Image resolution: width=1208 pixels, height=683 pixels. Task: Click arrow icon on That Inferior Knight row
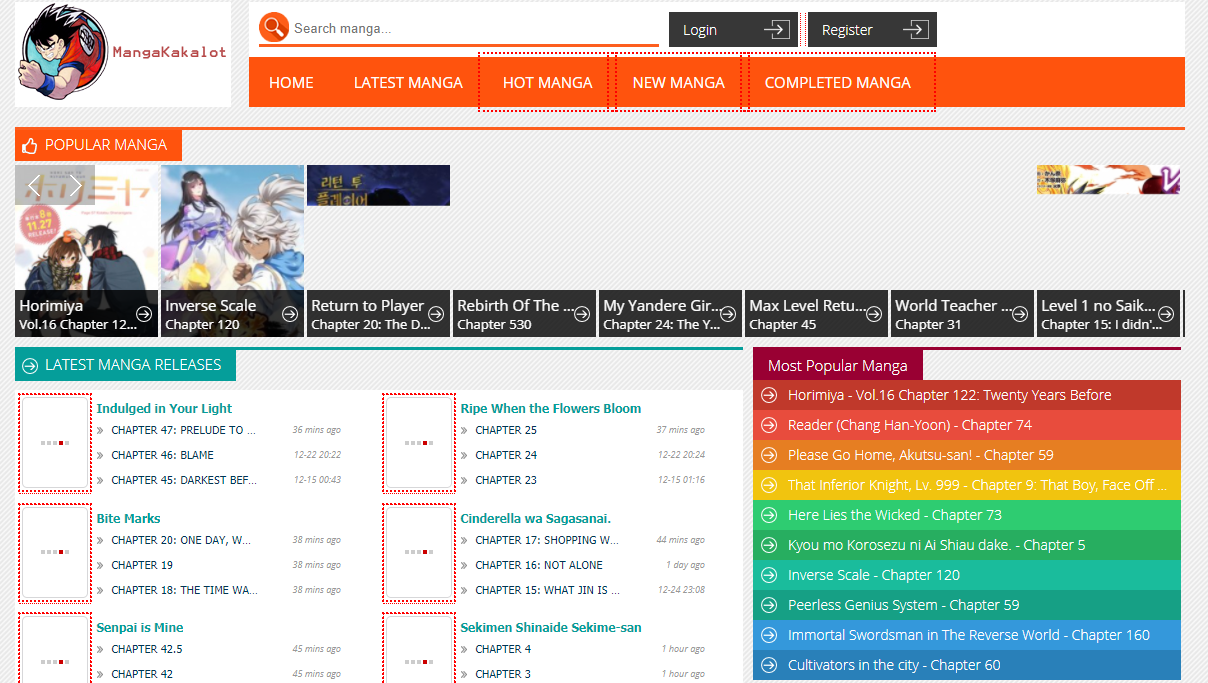pyautogui.click(x=769, y=485)
